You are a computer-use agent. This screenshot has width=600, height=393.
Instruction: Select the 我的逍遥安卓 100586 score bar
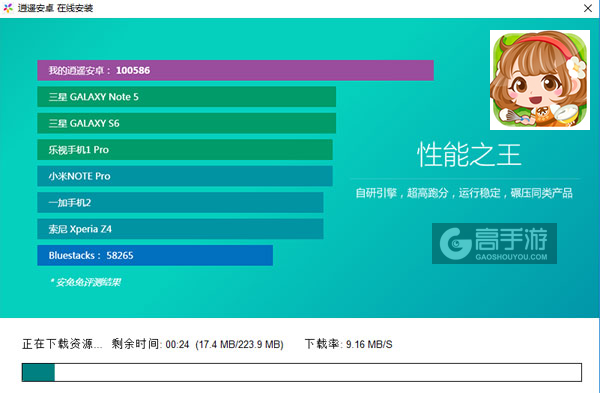[x=235, y=70]
